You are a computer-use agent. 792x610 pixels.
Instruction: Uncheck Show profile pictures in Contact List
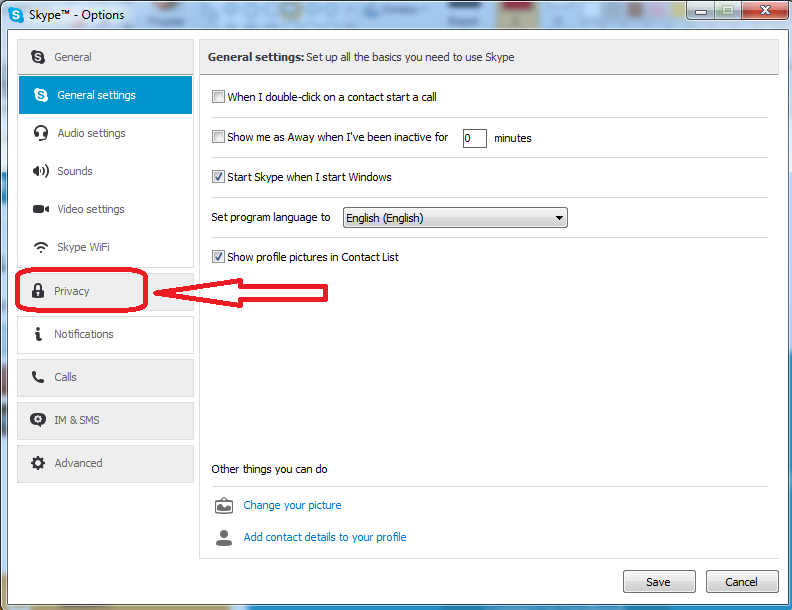click(218, 257)
